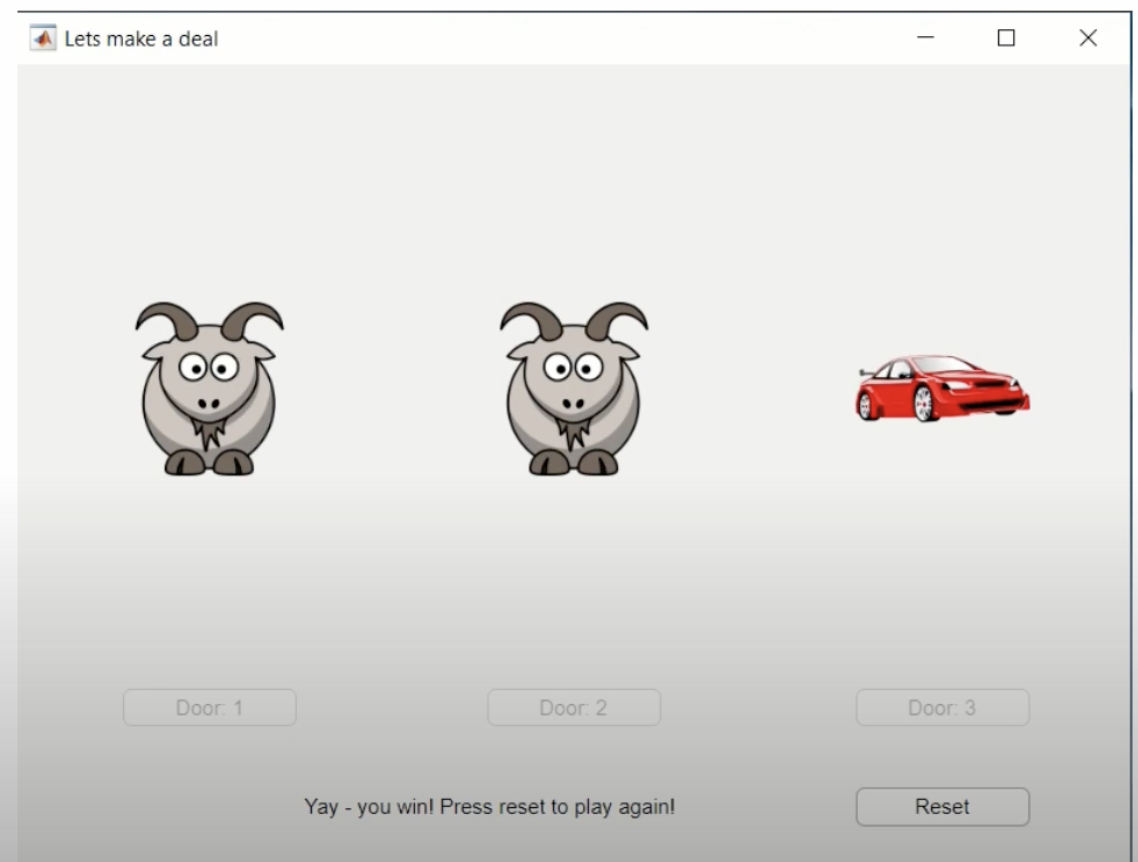The width and height of the screenshot is (1138, 862).
Task: Click the middle goat's horns
Action: click(x=574, y=319)
